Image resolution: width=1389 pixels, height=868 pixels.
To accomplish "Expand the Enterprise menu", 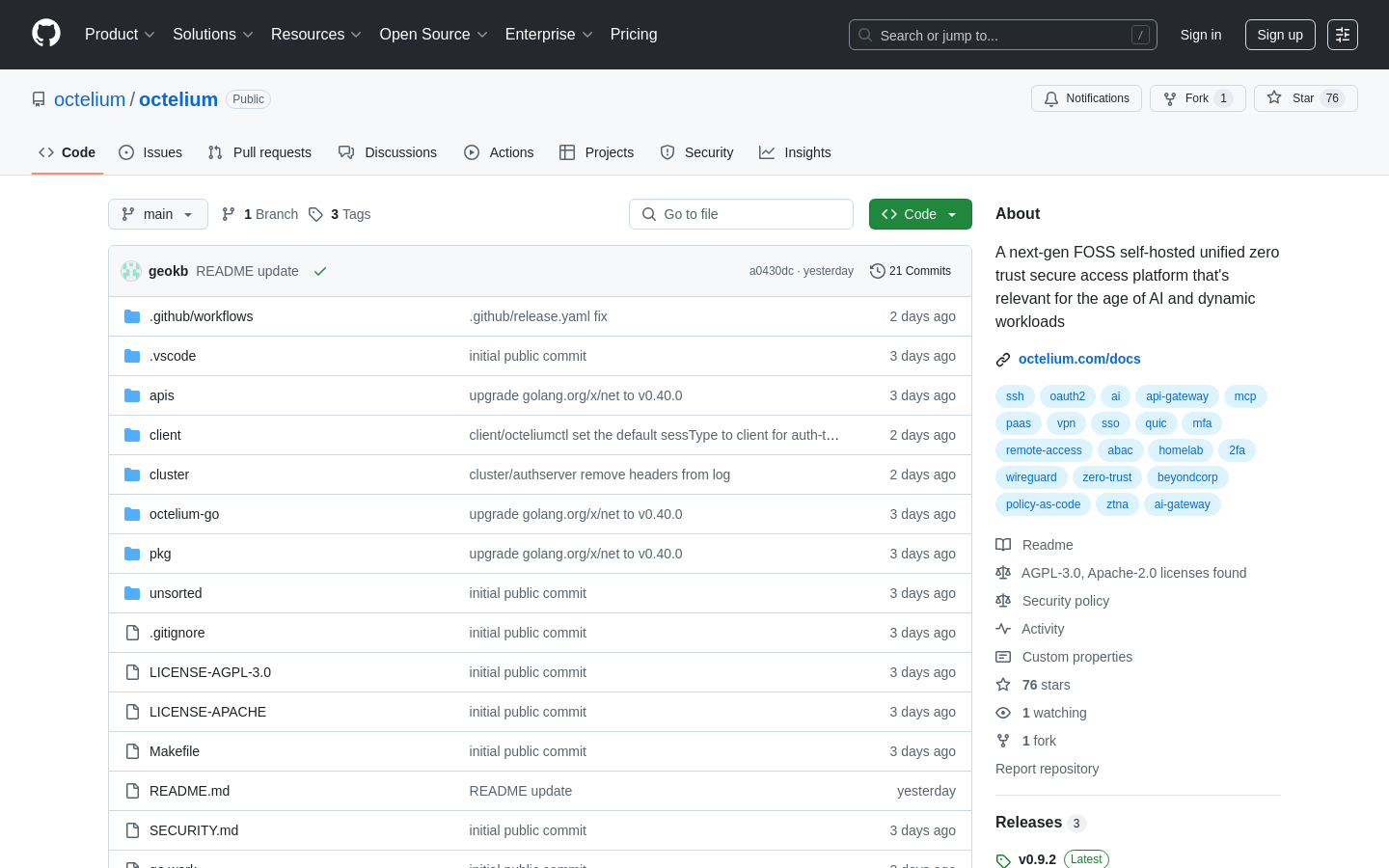I will point(549,35).
